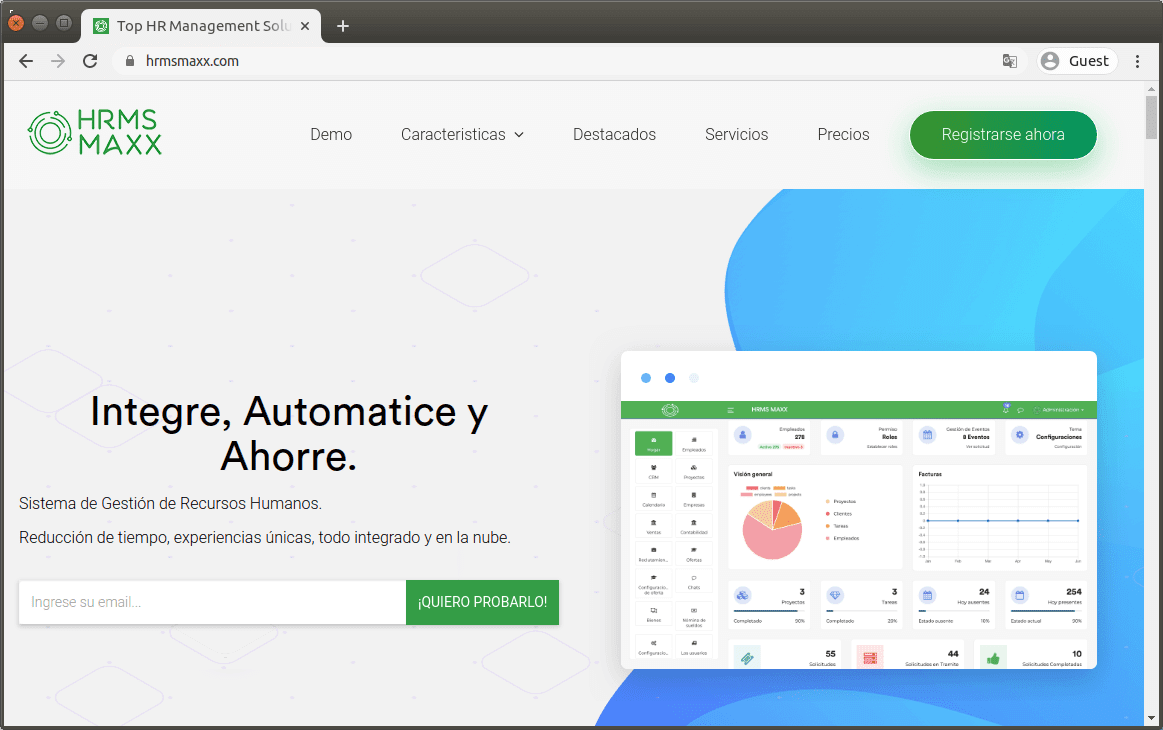Image resolution: width=1163 pixels, height=730 pixels.
Task: Open a new browser tab
Action: pos(343,26)
